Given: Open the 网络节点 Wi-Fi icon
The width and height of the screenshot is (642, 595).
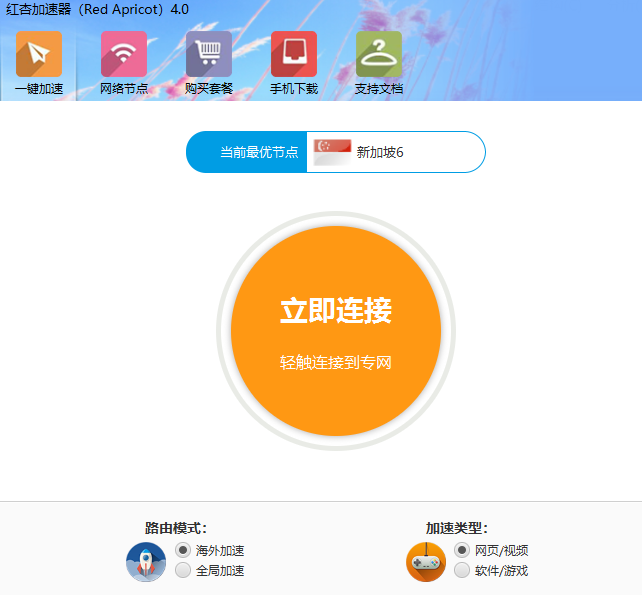Looking at the screenshot, I should (124, 54).
